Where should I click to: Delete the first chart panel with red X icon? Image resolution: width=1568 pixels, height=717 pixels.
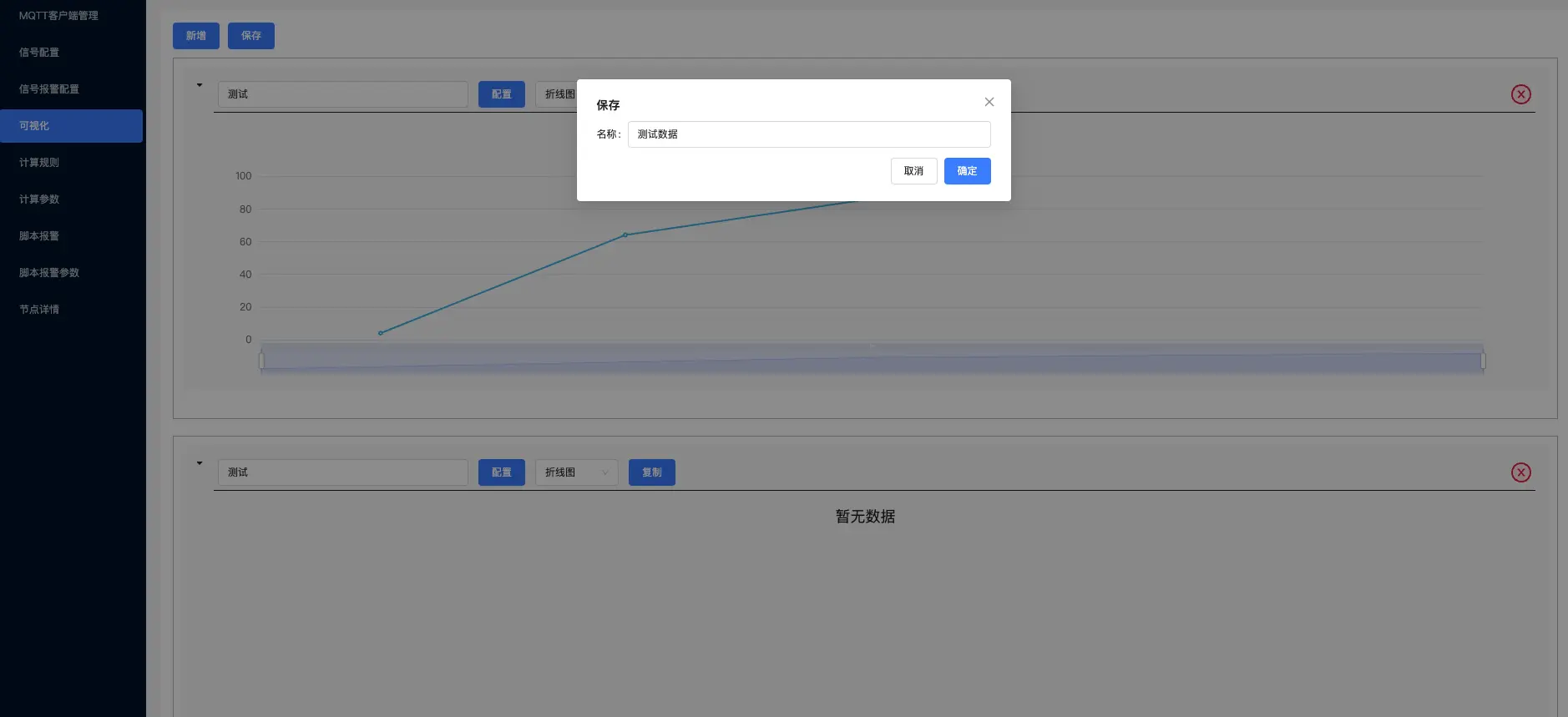[x=1520, y=94]
